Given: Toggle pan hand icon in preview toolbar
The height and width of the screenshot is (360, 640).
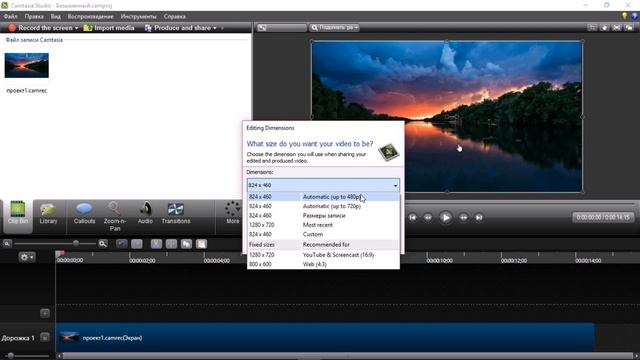Looking at the screenshot, I should coord(604,28).
